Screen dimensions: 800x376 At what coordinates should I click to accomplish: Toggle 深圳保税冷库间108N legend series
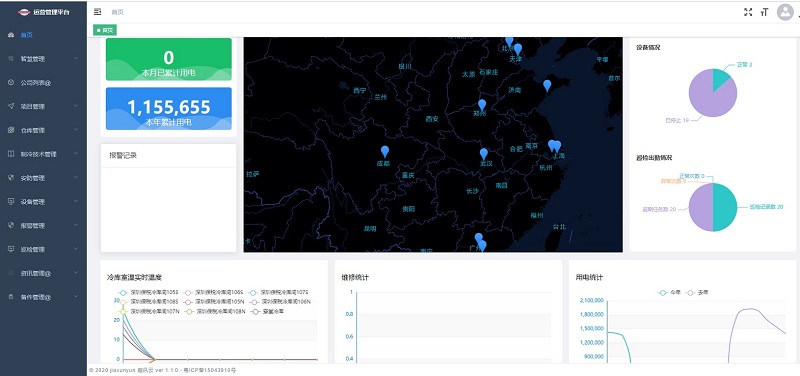coord(214,311)
